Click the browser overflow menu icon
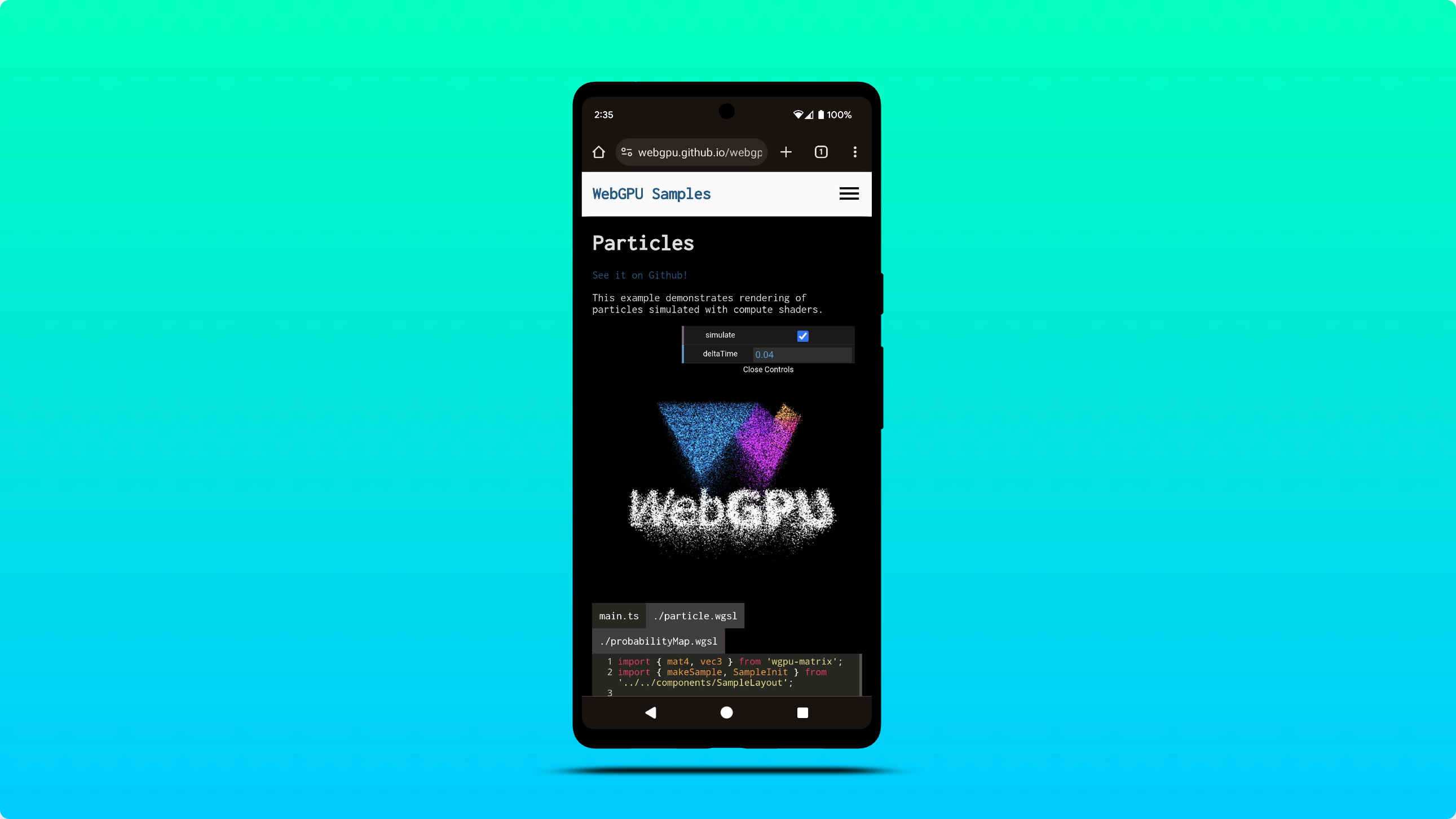 point(854,152)
